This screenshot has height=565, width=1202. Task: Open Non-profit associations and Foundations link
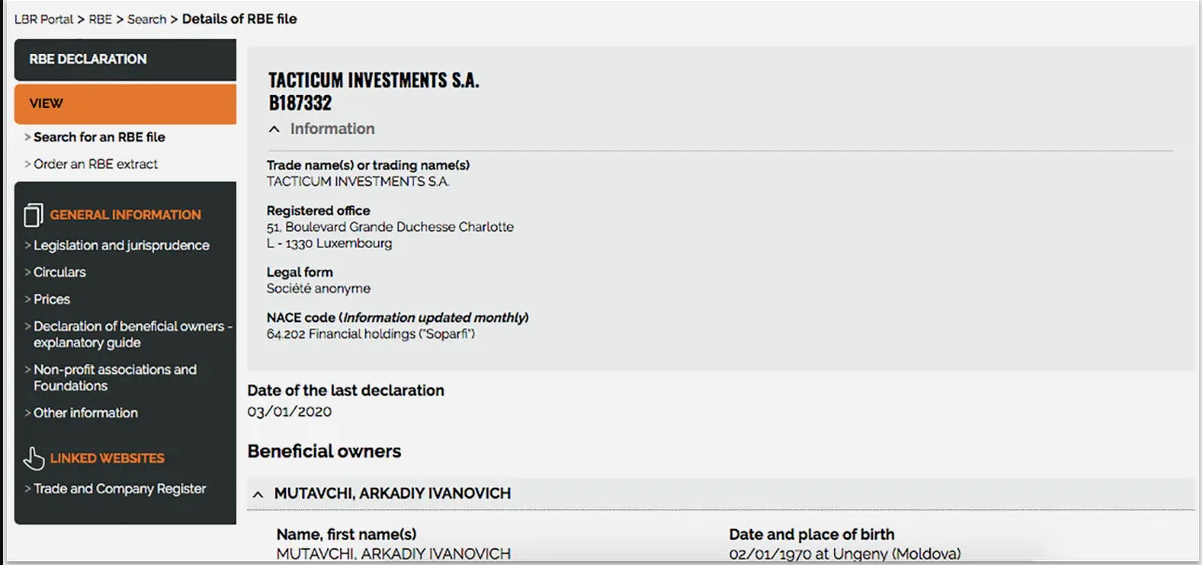coord(115,377)
